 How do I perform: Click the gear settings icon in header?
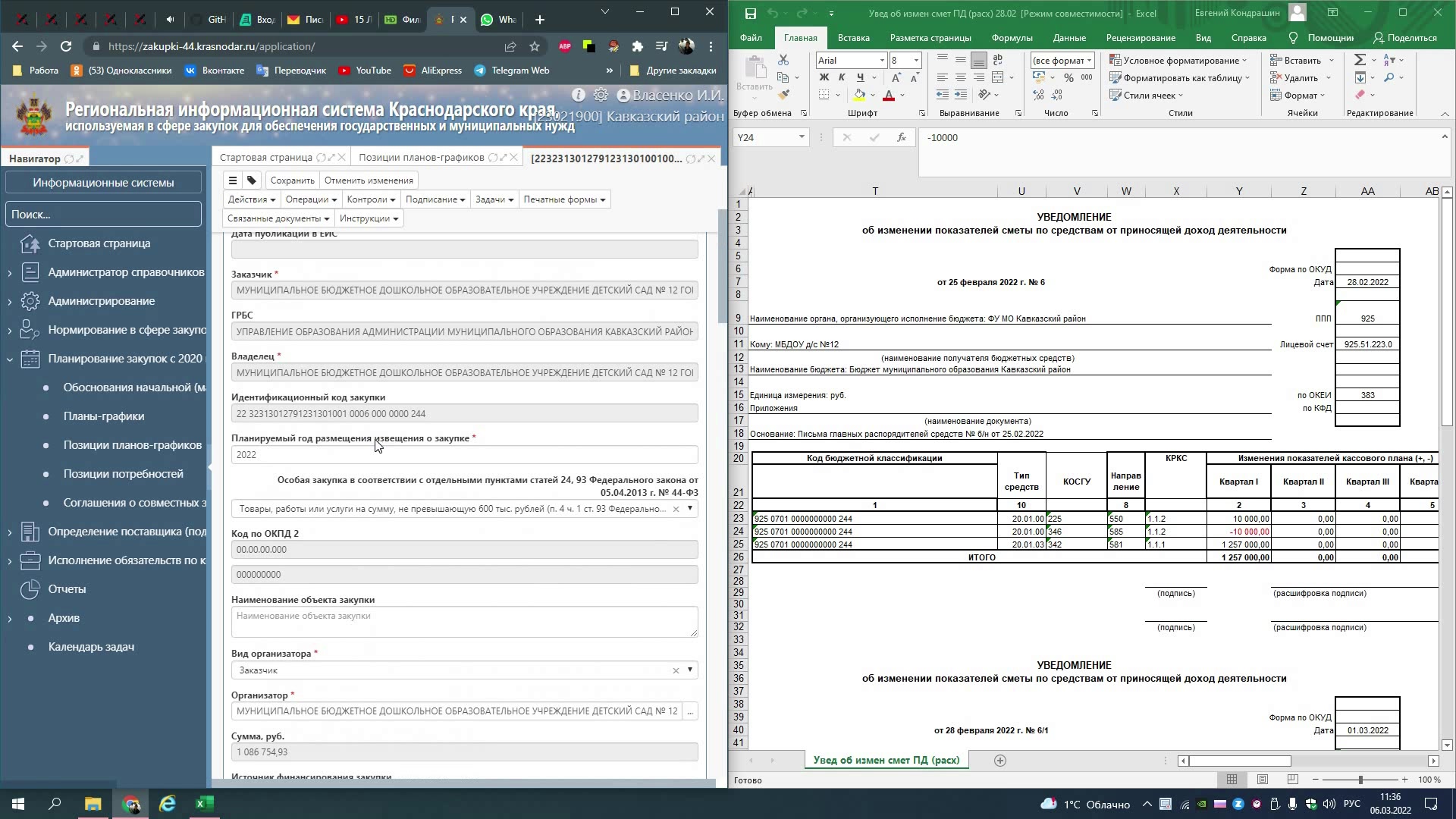[601, 96]
